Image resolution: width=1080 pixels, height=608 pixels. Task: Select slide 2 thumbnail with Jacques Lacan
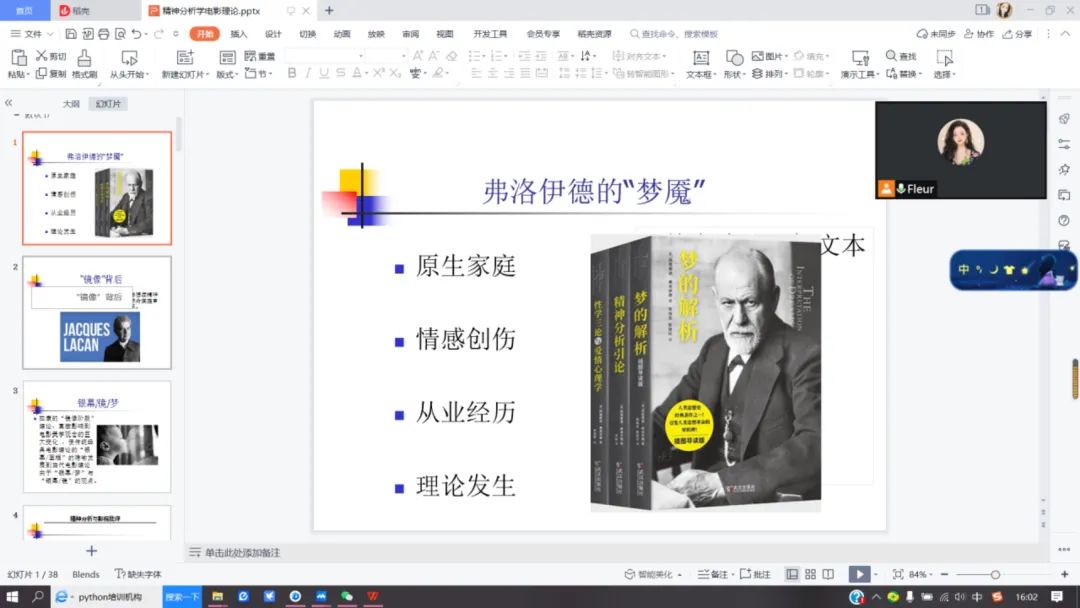[x=97, y=314]
